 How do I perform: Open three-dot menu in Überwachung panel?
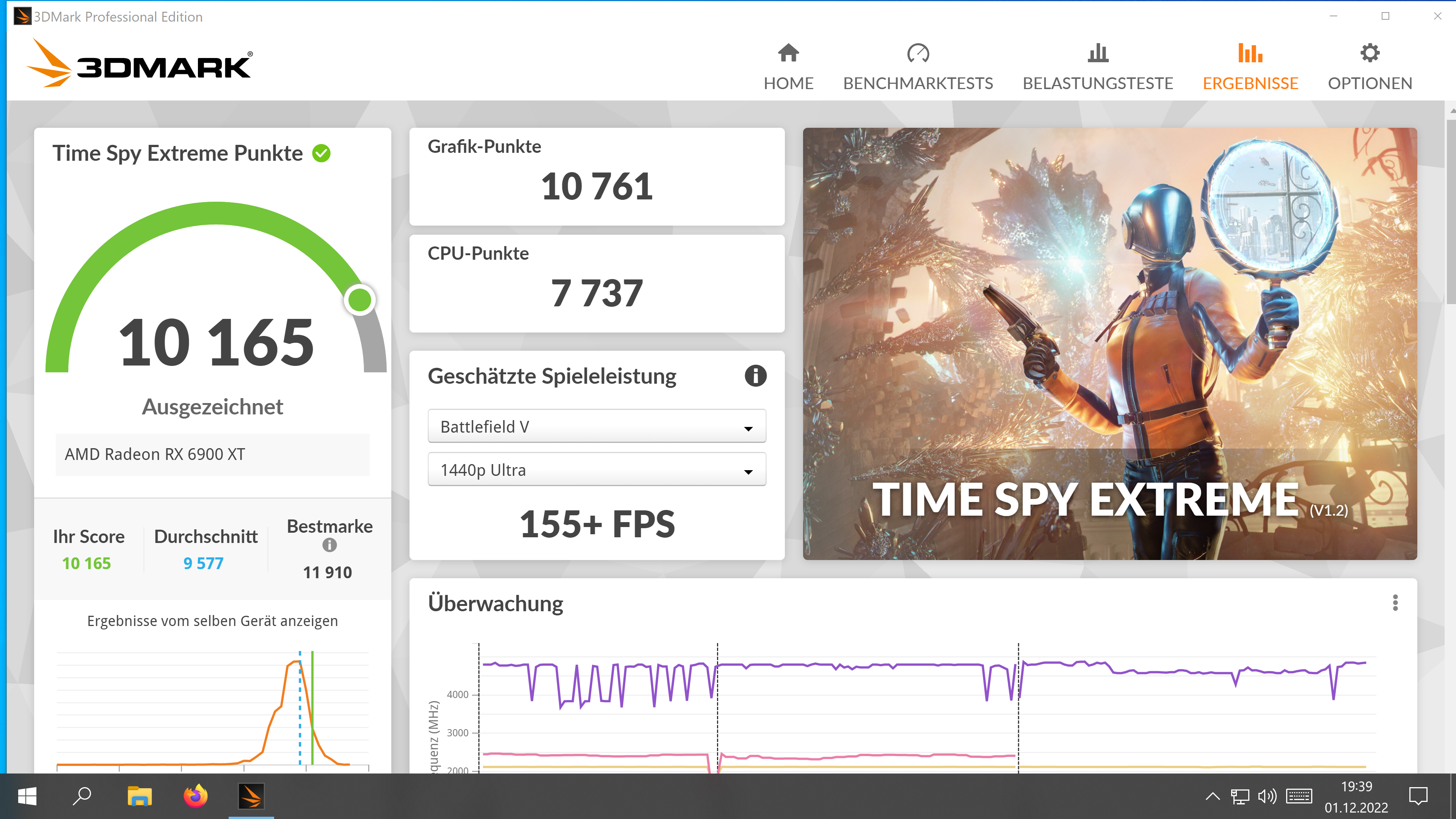click(1395, 602)
